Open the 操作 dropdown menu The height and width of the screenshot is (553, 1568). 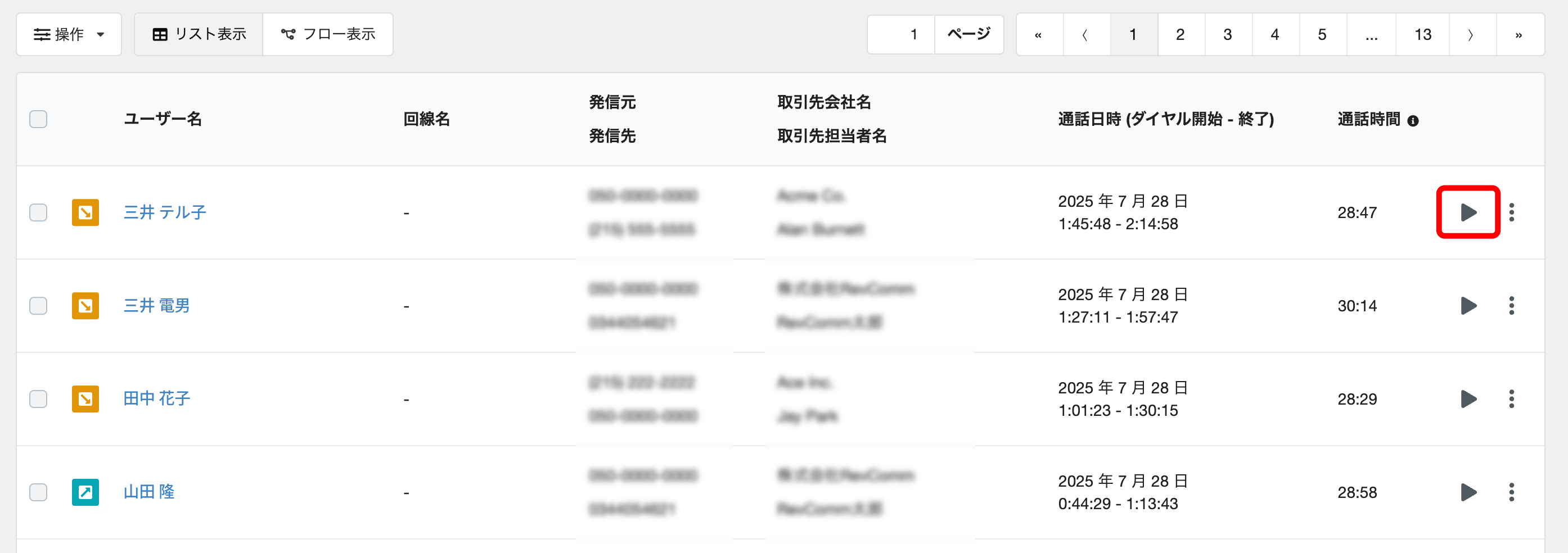[69, 34]
